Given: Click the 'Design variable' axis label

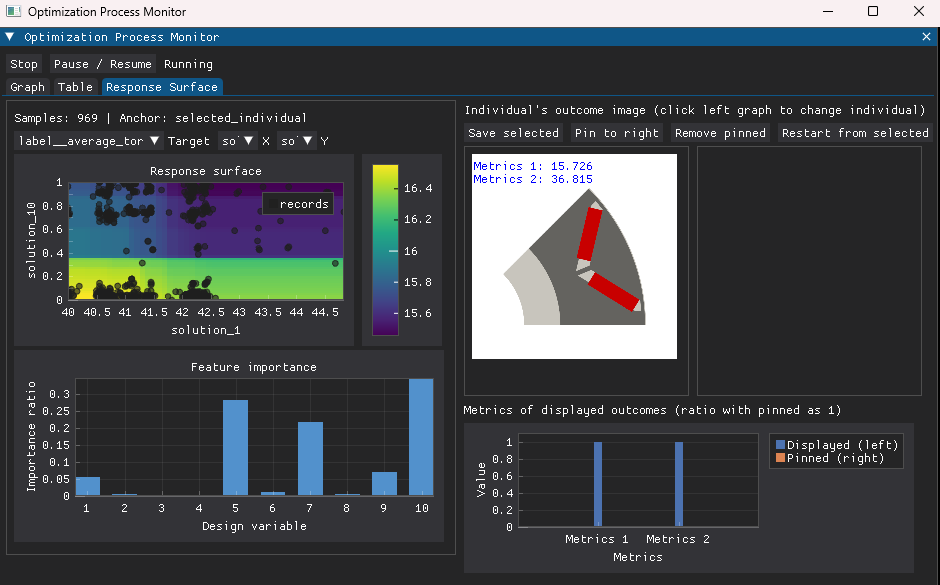Looking at the screenshot, I should 254,526.
